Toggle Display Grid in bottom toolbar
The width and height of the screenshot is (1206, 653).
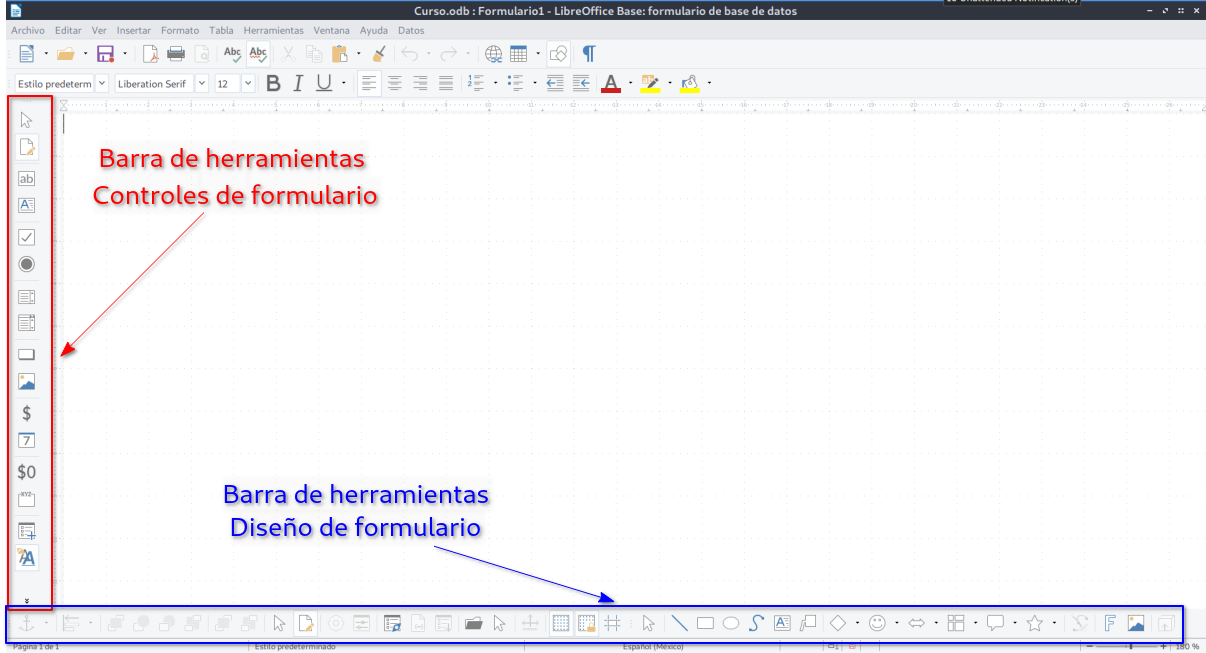561,623
